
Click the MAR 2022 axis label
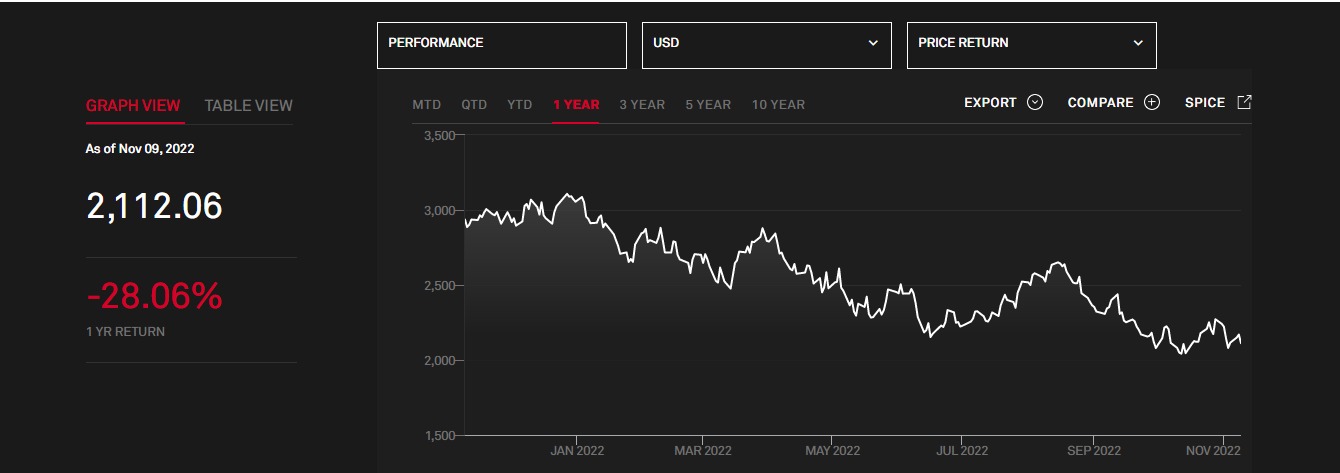pyautogui.click(x=703, y=451)
